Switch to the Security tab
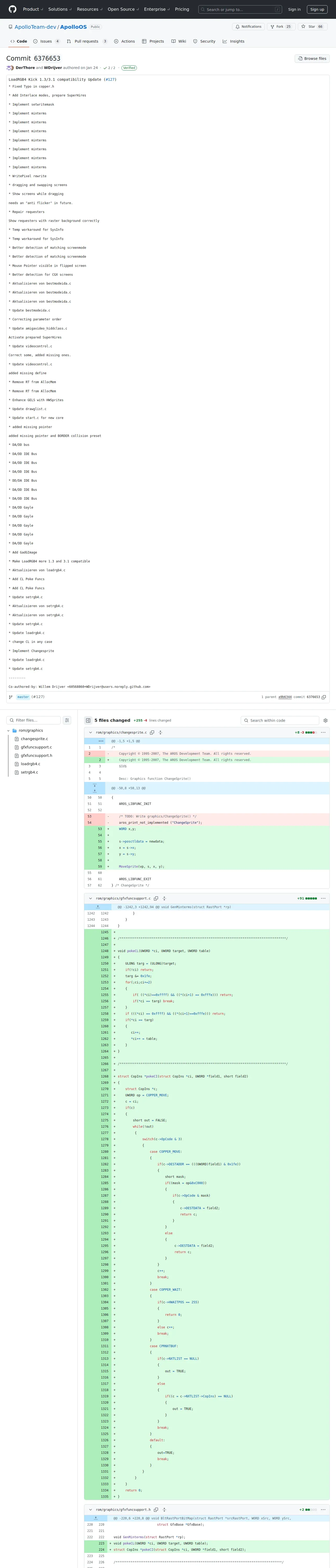The image size is (336, 1568). tap(204, 41)
